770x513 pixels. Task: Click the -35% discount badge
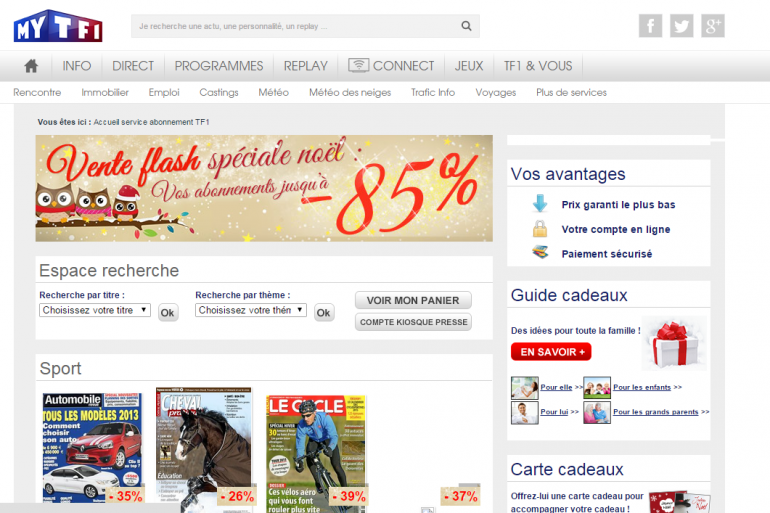click(x=126, y=496)
